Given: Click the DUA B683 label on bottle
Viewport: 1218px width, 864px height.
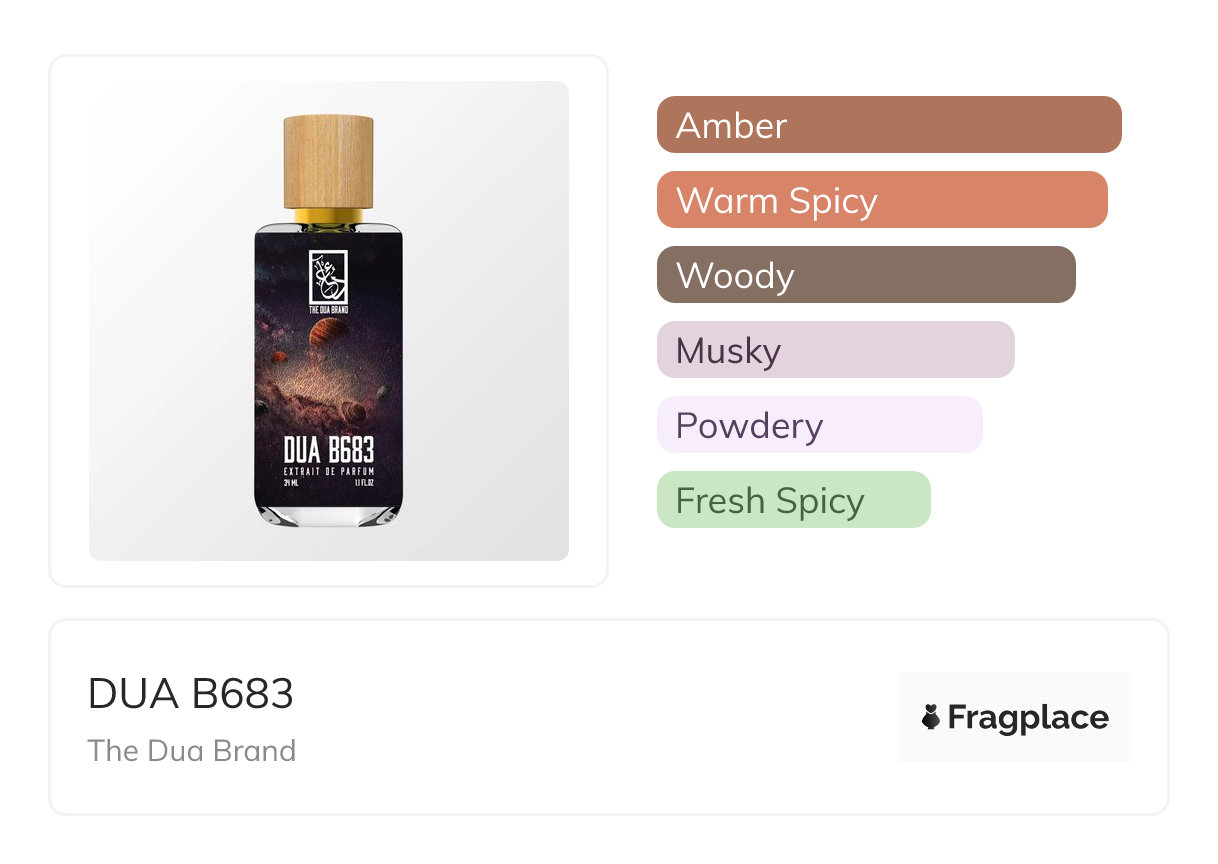Looking at the screenshot, I should (329, 451).
